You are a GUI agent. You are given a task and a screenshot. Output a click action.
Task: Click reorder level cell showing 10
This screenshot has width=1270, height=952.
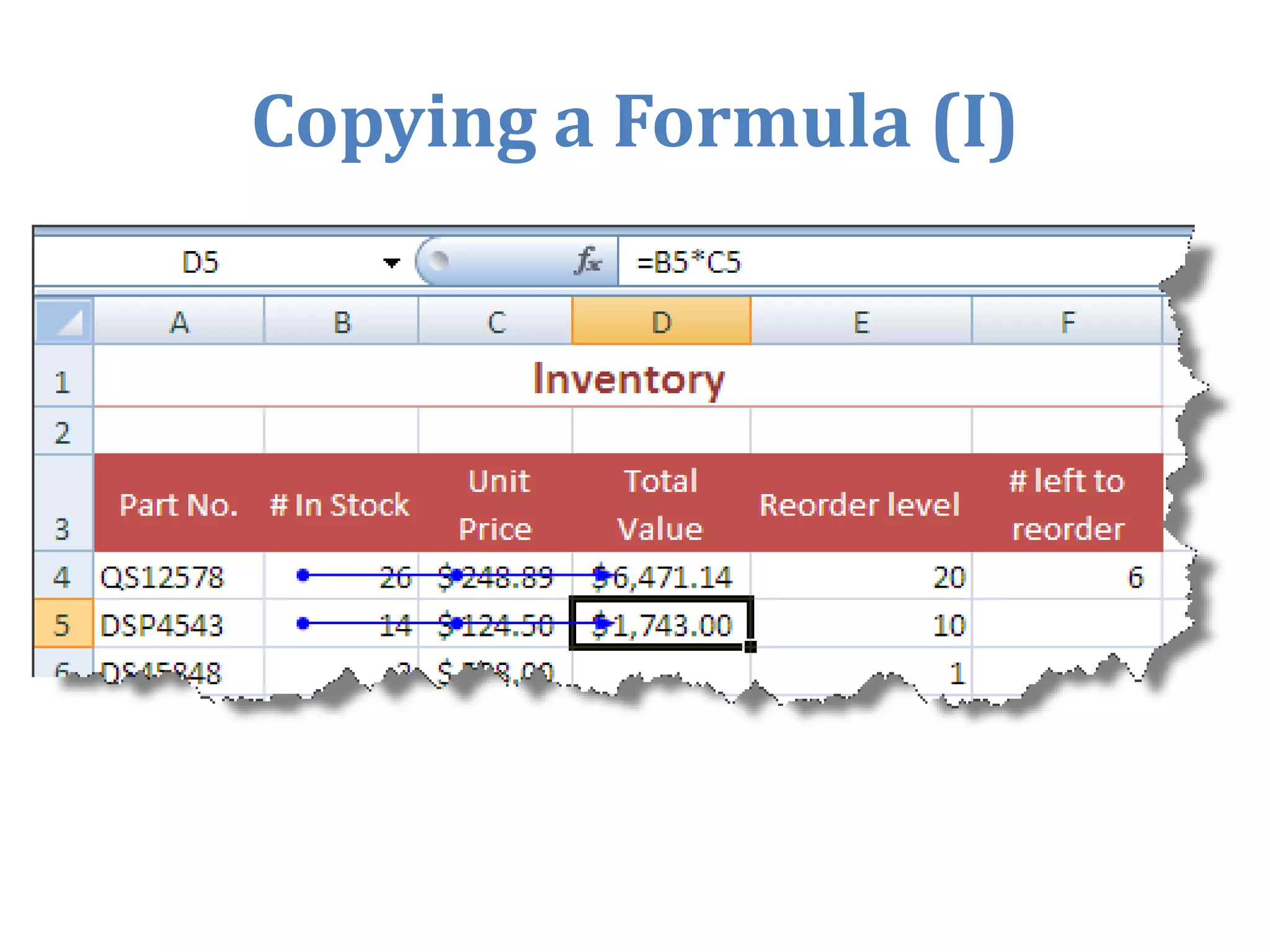[861, 624]
